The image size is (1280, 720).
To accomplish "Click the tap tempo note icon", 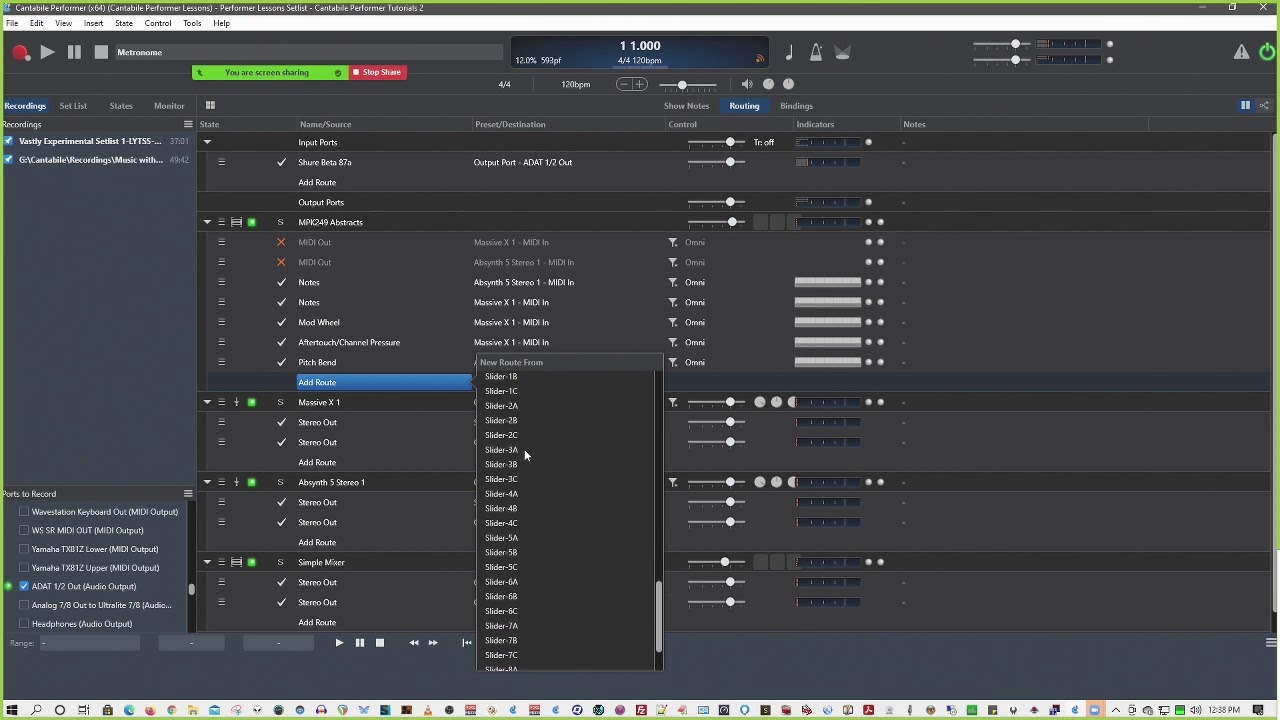I will pyautogui.click(x=789, y=53).
